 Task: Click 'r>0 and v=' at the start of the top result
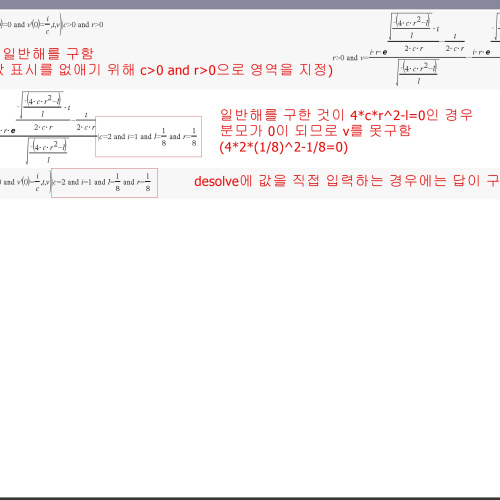coord(350,58)
